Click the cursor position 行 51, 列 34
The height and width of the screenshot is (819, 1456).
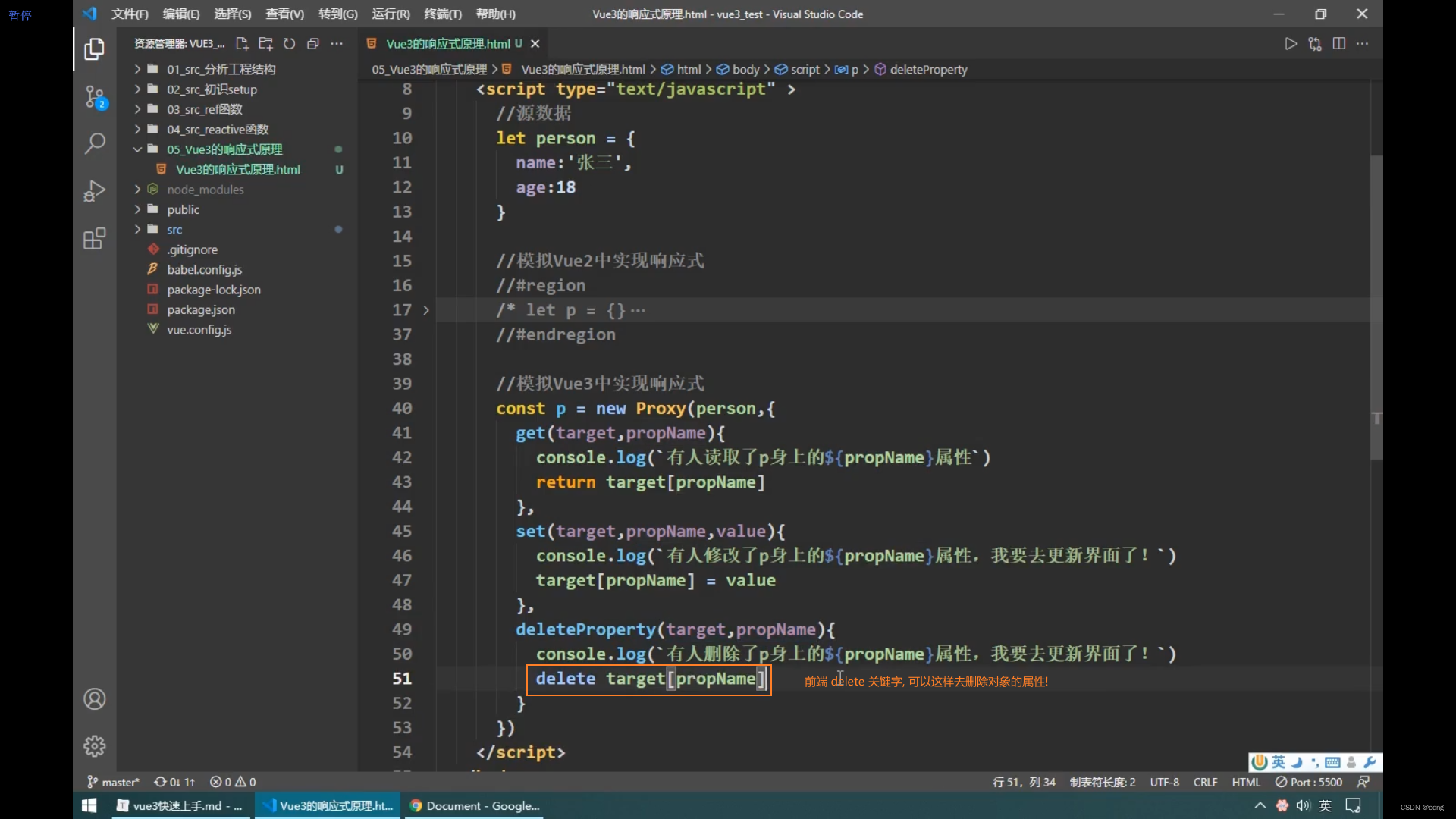[x=1024, y=782]
